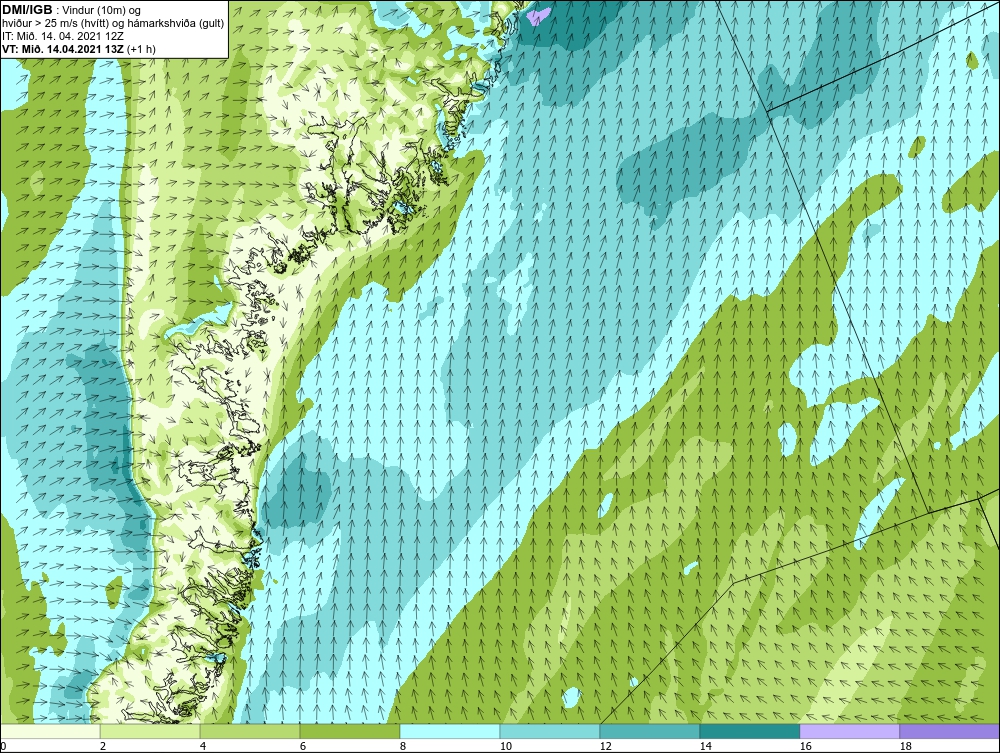Image resolution: width=1000 pixels, height=753 pixels.
Task: Click the legend scale label 6
Action: click(x=303, y=746)
